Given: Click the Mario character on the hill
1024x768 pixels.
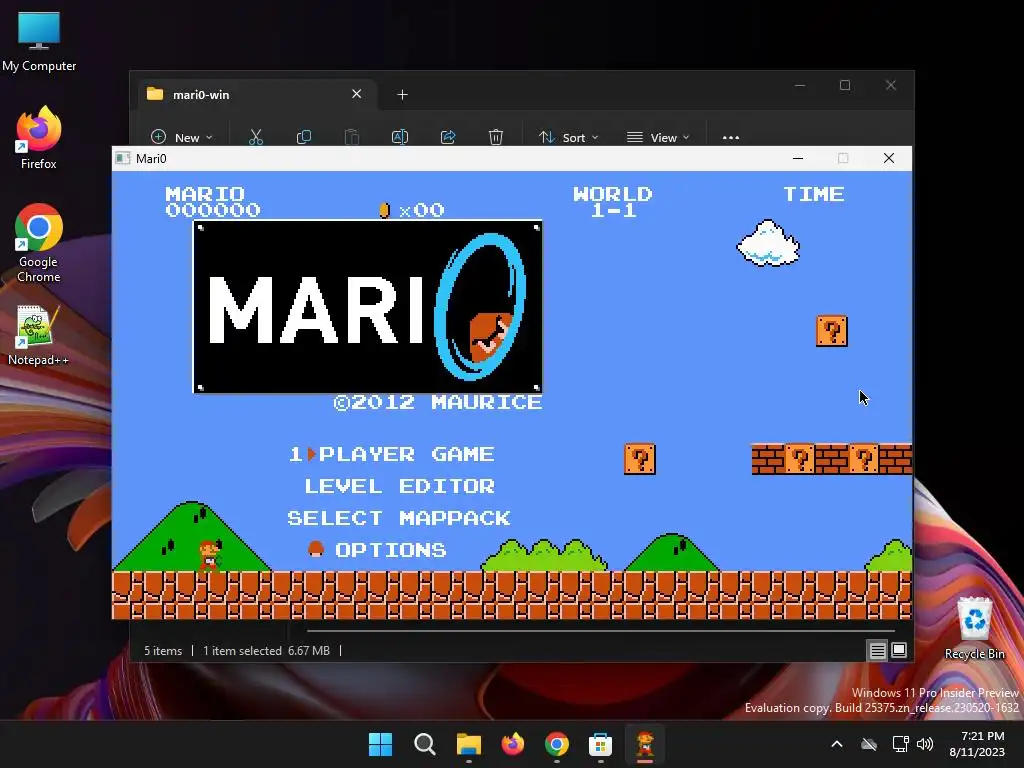Looking at the screenshot, I should 209,555.
